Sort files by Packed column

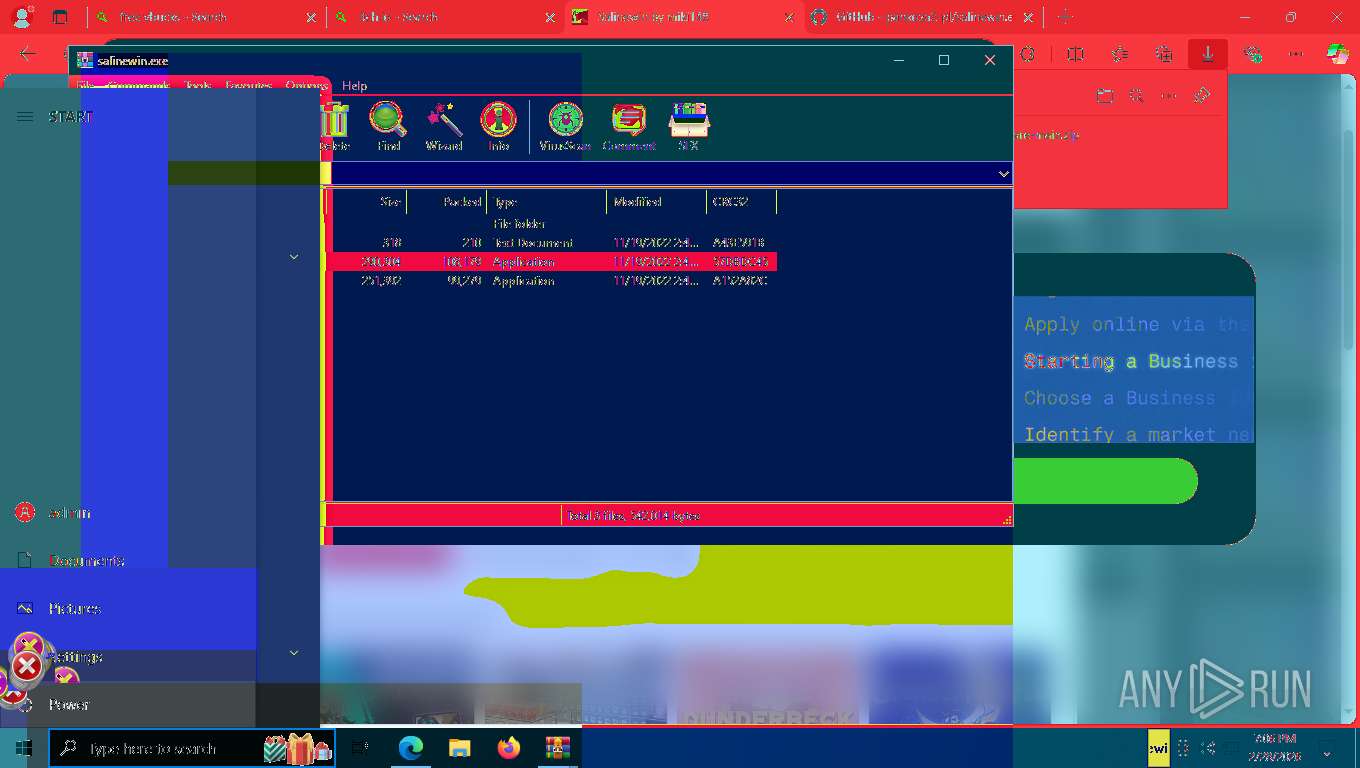click(446, 202)
